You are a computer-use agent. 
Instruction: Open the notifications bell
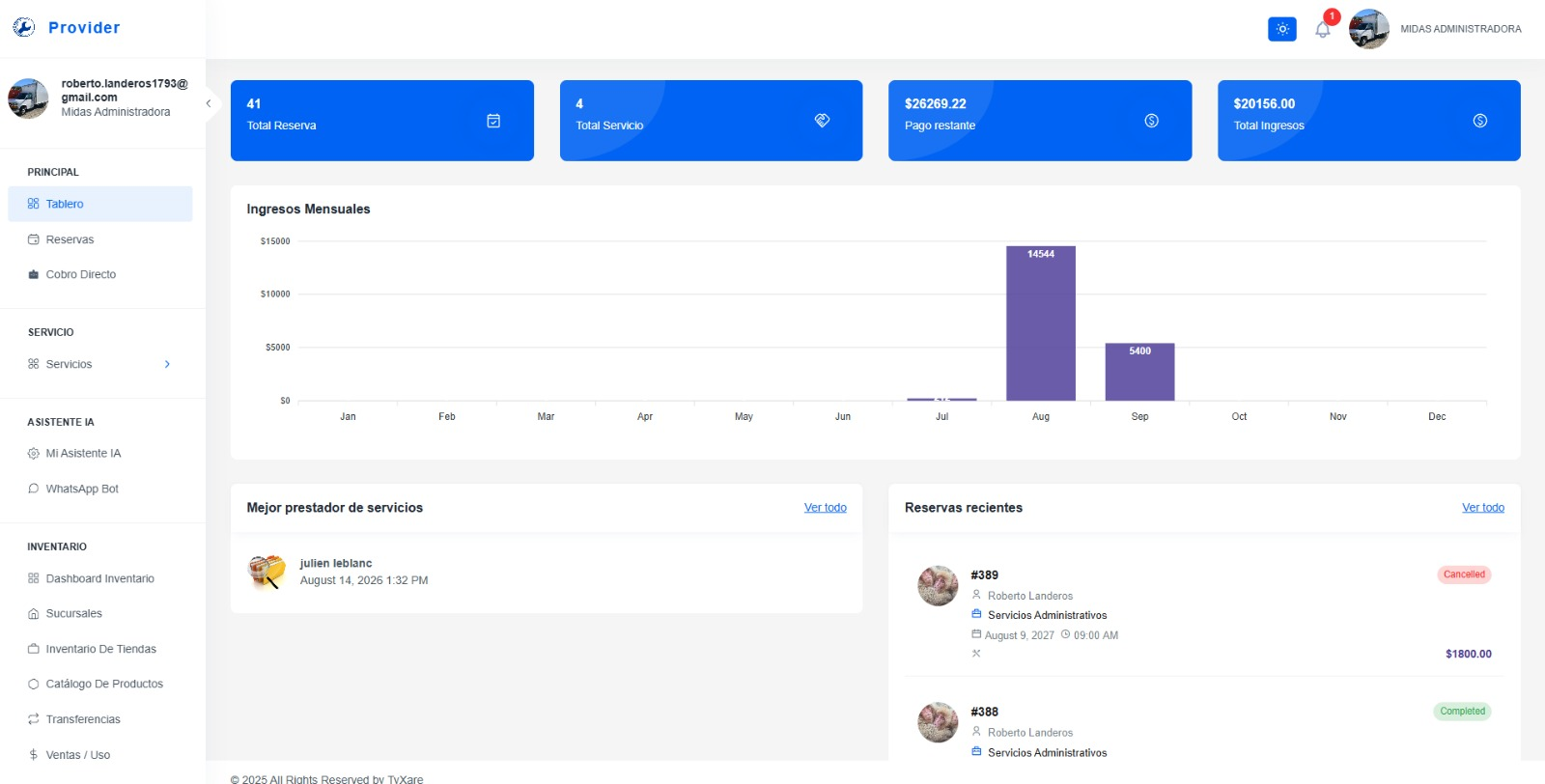coord(1323,30)
